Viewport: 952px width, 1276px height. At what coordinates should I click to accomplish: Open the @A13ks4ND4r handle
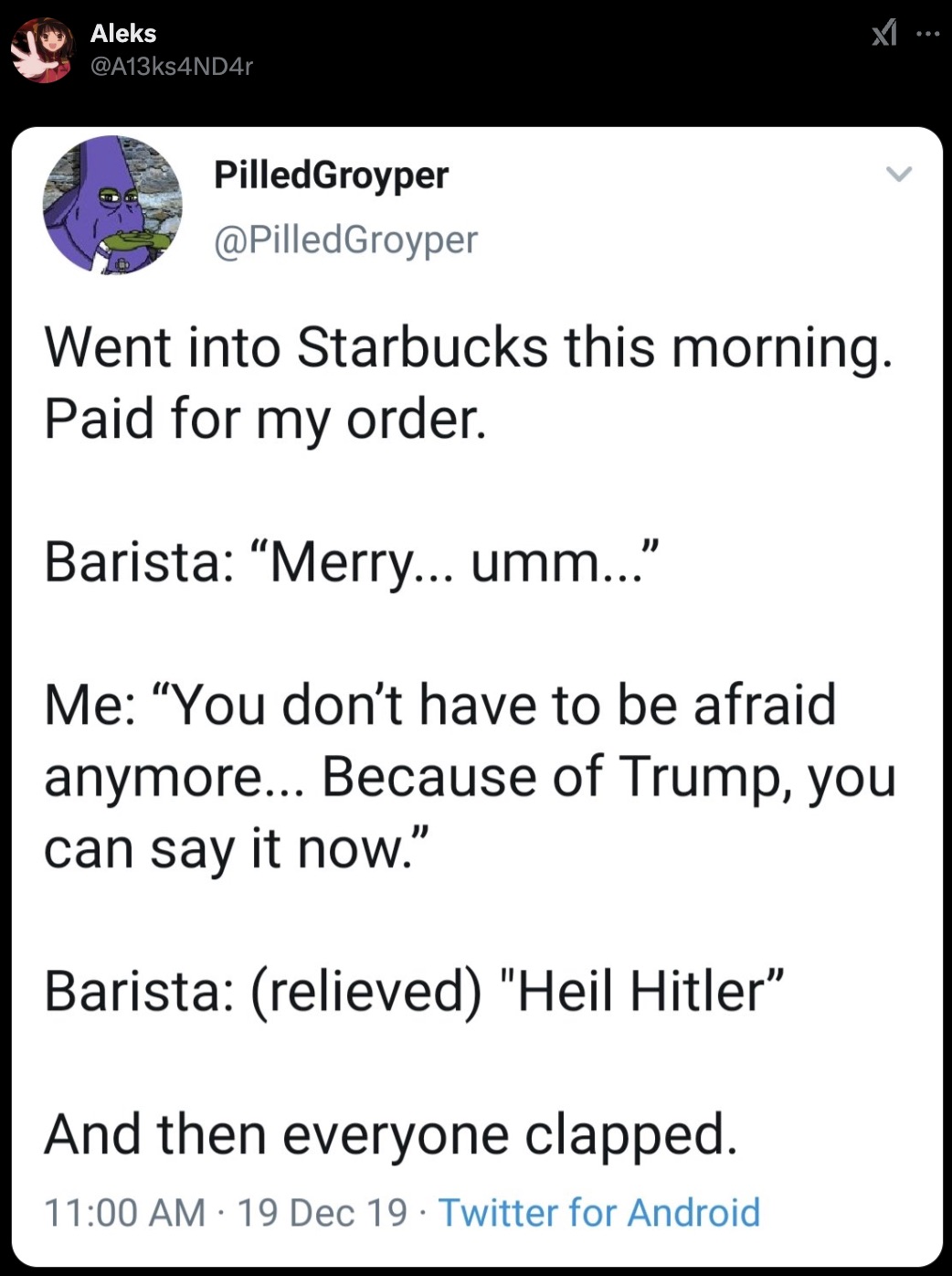point(171,66)
